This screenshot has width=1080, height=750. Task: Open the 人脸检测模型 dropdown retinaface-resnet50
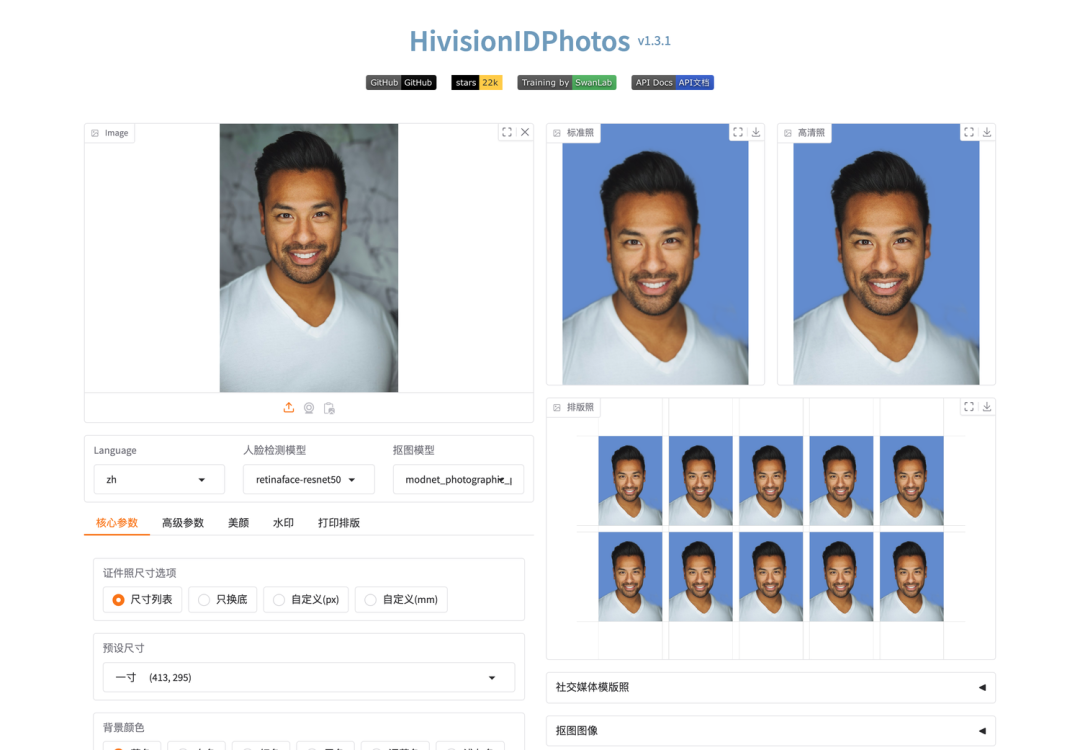309,479
